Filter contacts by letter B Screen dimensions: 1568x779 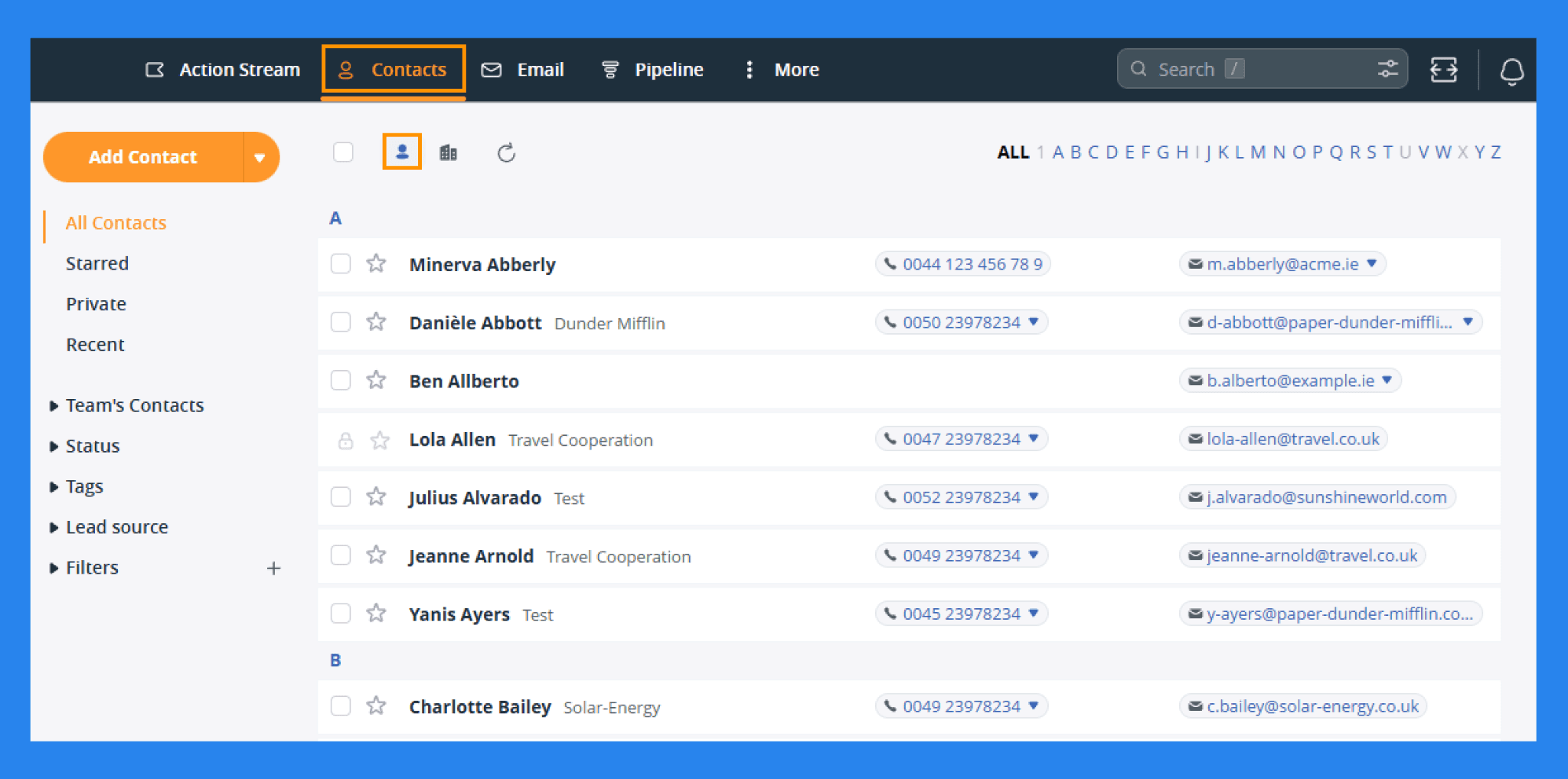coord(1075,152)
